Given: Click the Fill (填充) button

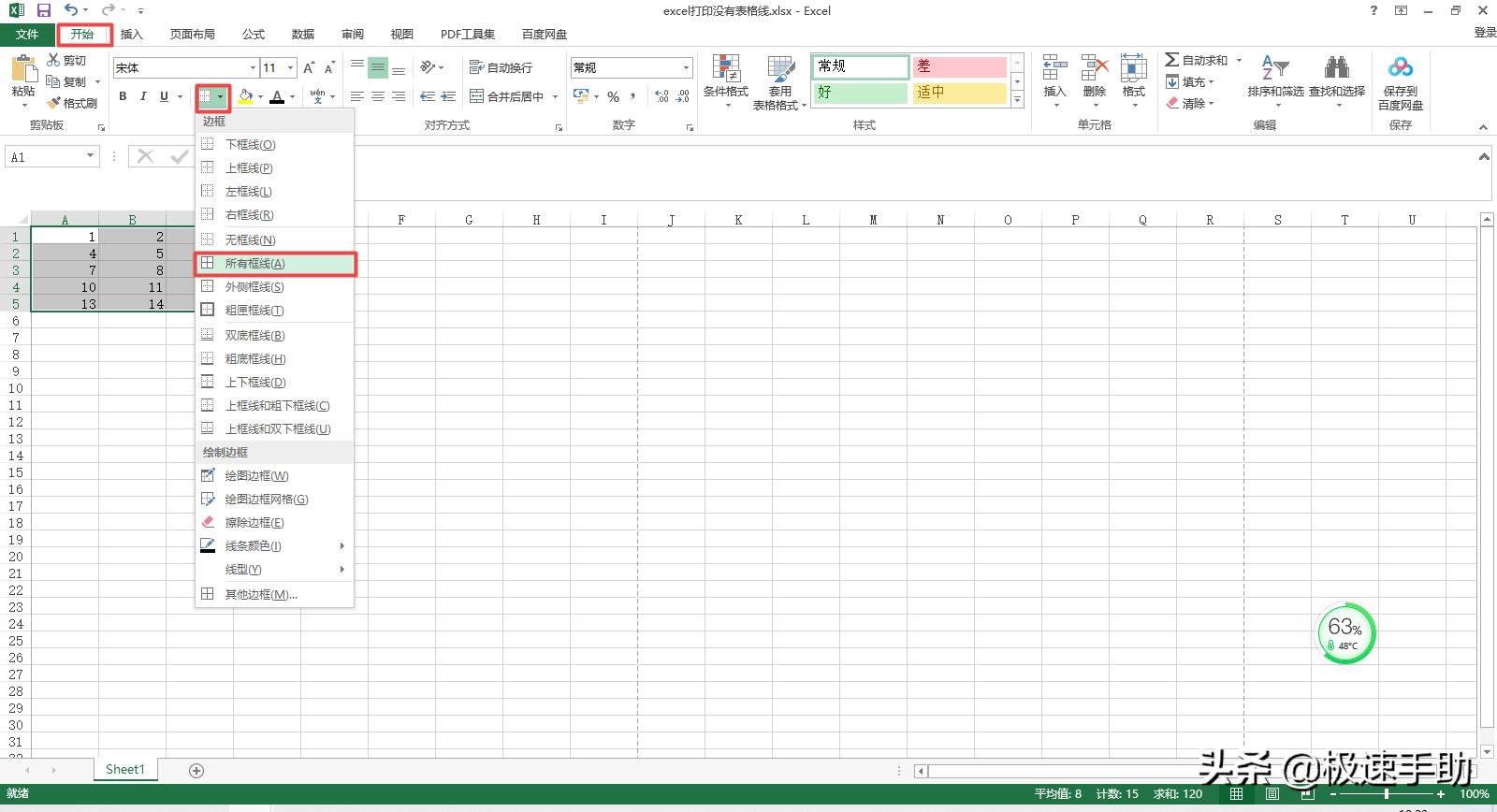Looking at the screenshot, I should click(x=1189, y=81).
